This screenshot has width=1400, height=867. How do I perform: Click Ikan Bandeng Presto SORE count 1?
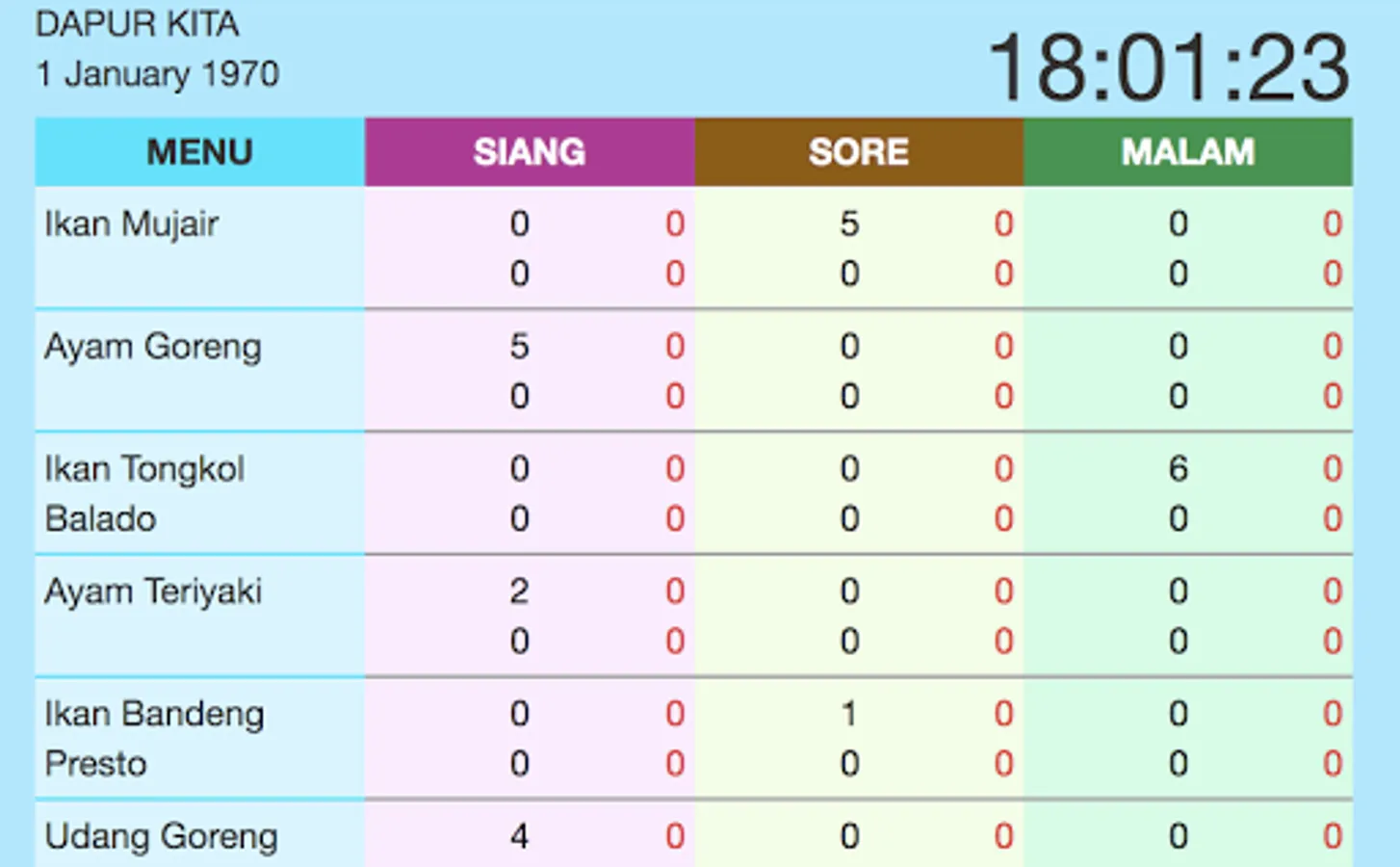[x=848, y=713]
